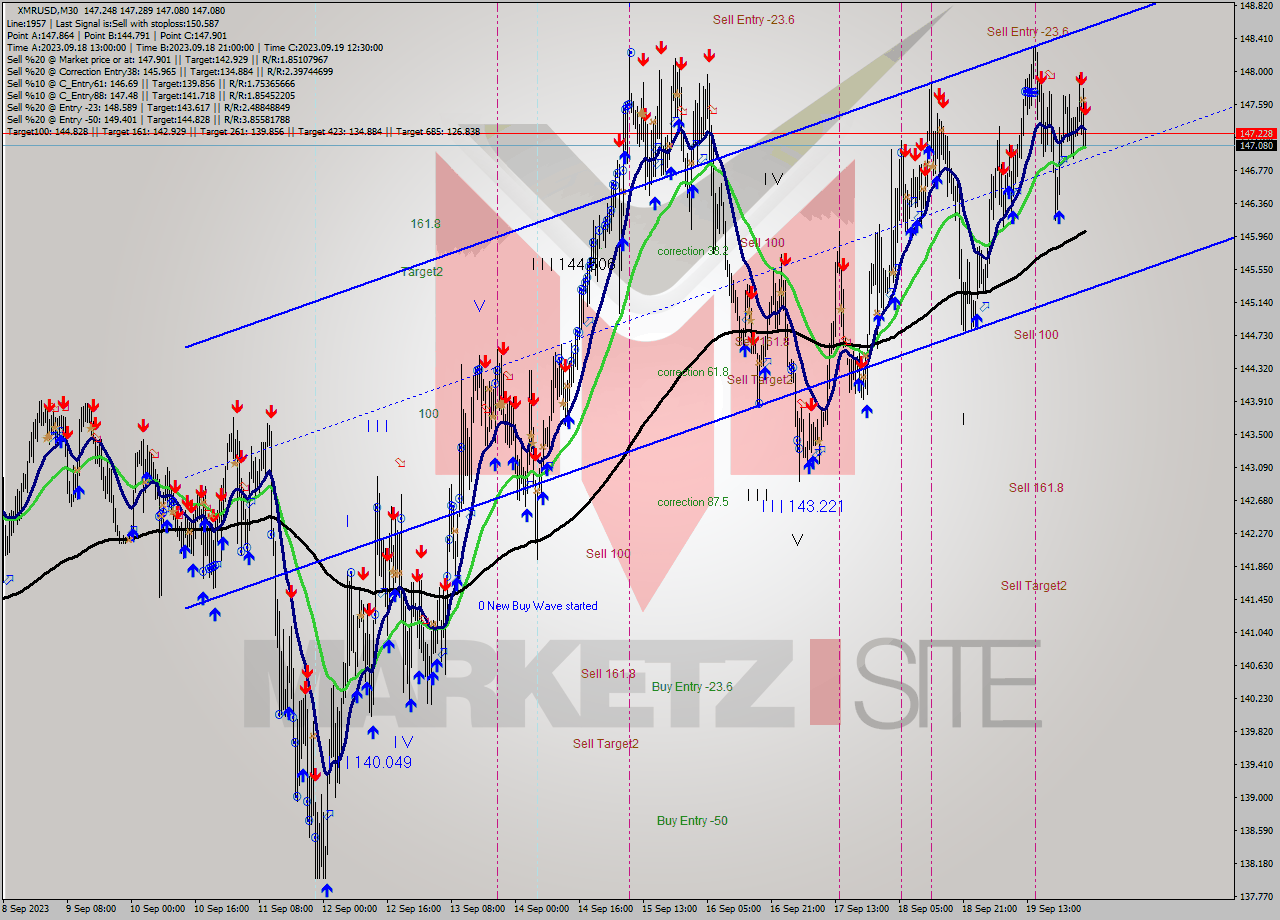Select the 'correction 61.8' label
Screen dimensions: 1280x920
pos(692,372)
